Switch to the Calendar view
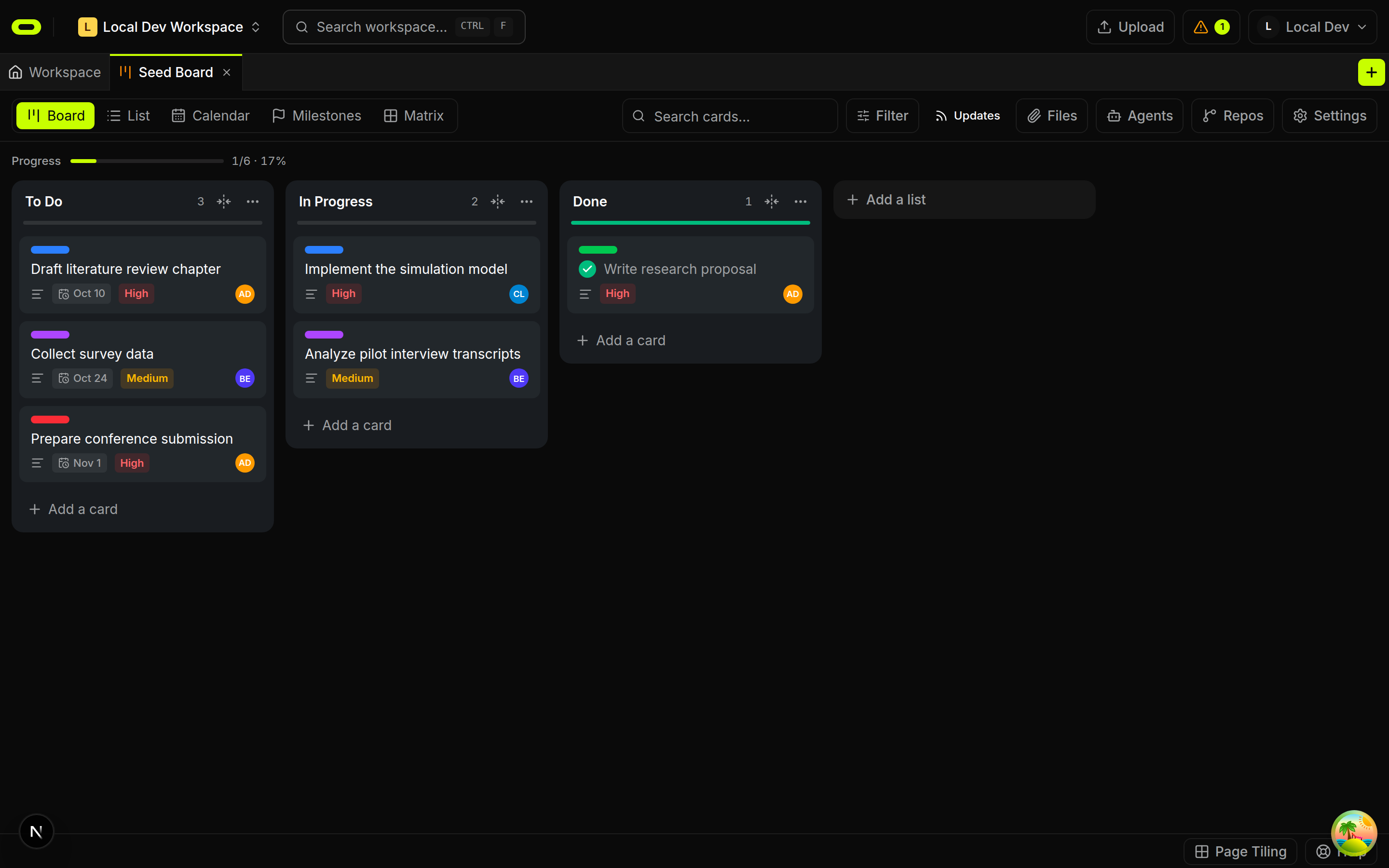 [x=211, y=116]
